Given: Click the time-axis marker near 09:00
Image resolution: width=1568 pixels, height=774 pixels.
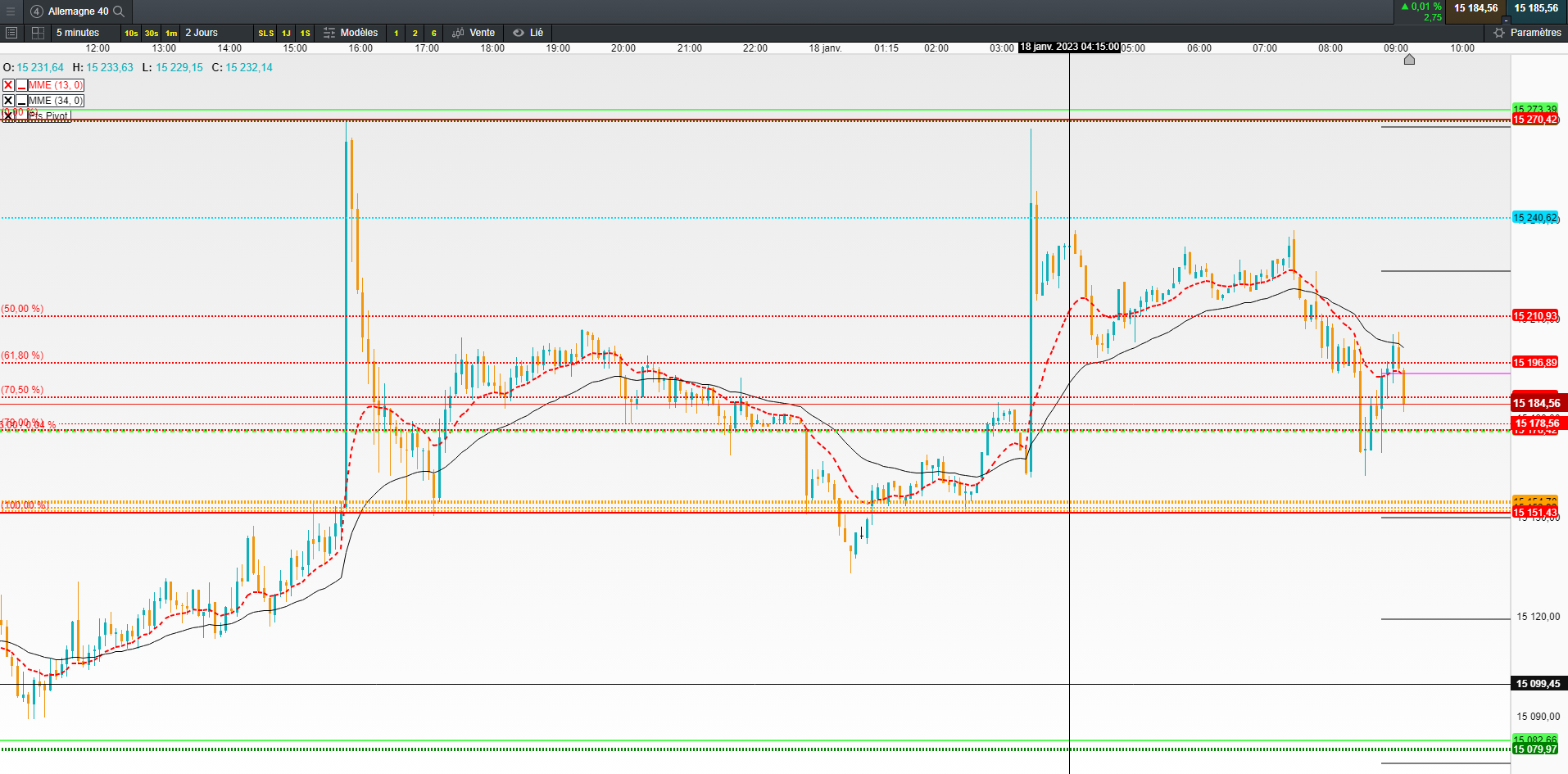Looking at the screenshot, I should pyautogui.click(x=1409, y=59).
